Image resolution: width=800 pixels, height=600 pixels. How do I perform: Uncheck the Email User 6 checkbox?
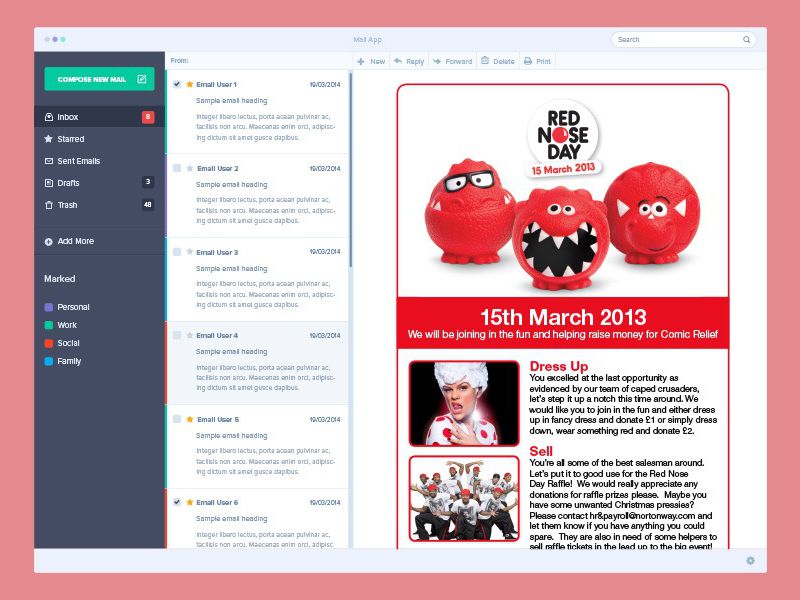pyautogui.click(x=177, y=502)
